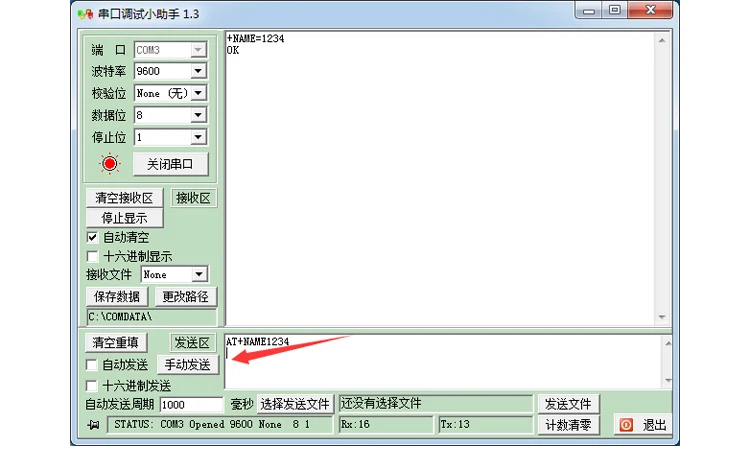
Task: Click the 自动发送周期 input field
Action: 191,405
